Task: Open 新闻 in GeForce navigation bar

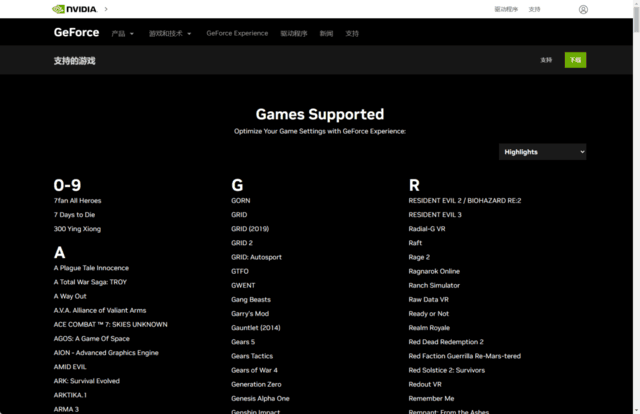Action: [x=326, y=33]
